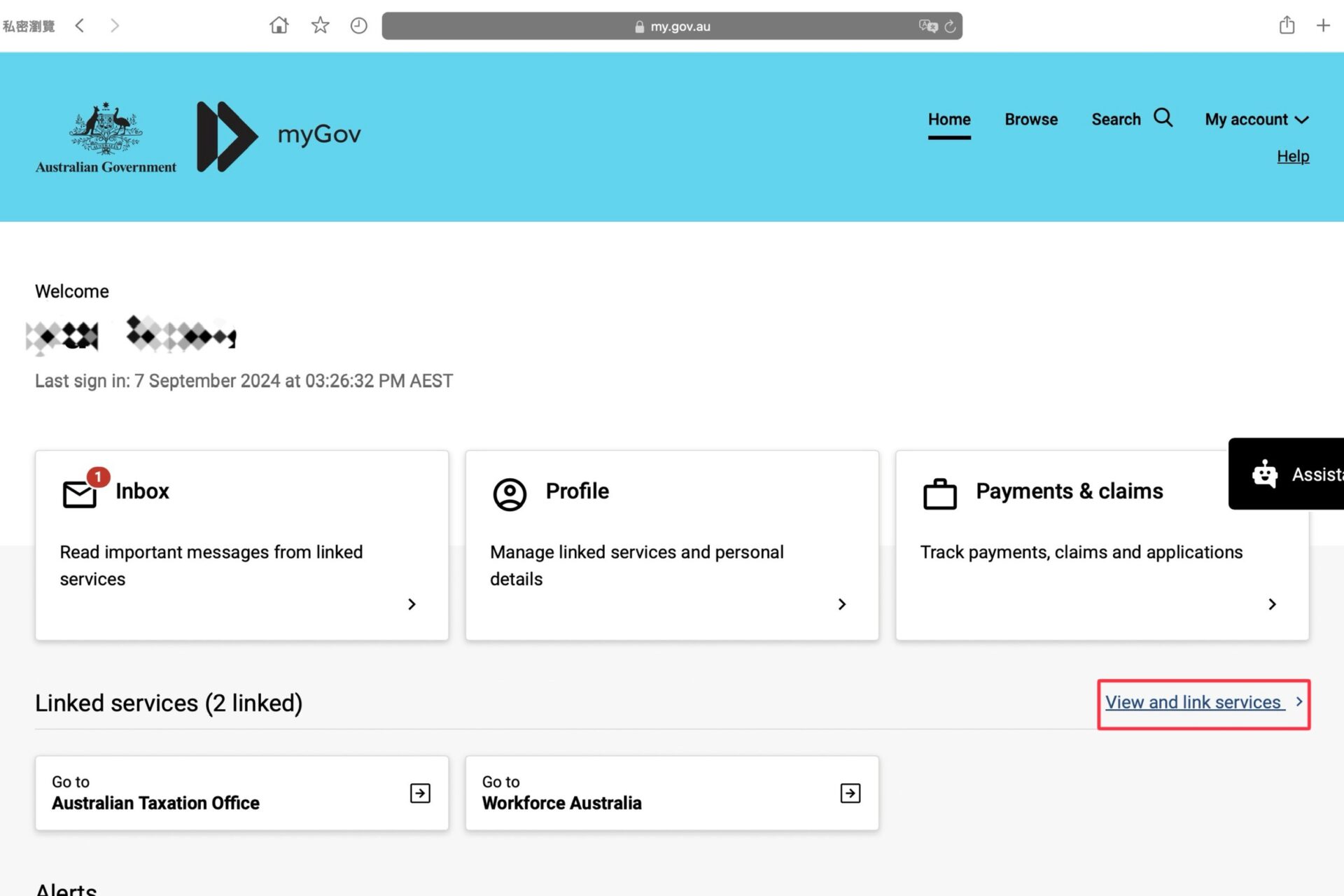Click the Inbox card chevron arrow
This screenshot has height=896, width=1344.
pyautogui.click(x=412, y=604)
